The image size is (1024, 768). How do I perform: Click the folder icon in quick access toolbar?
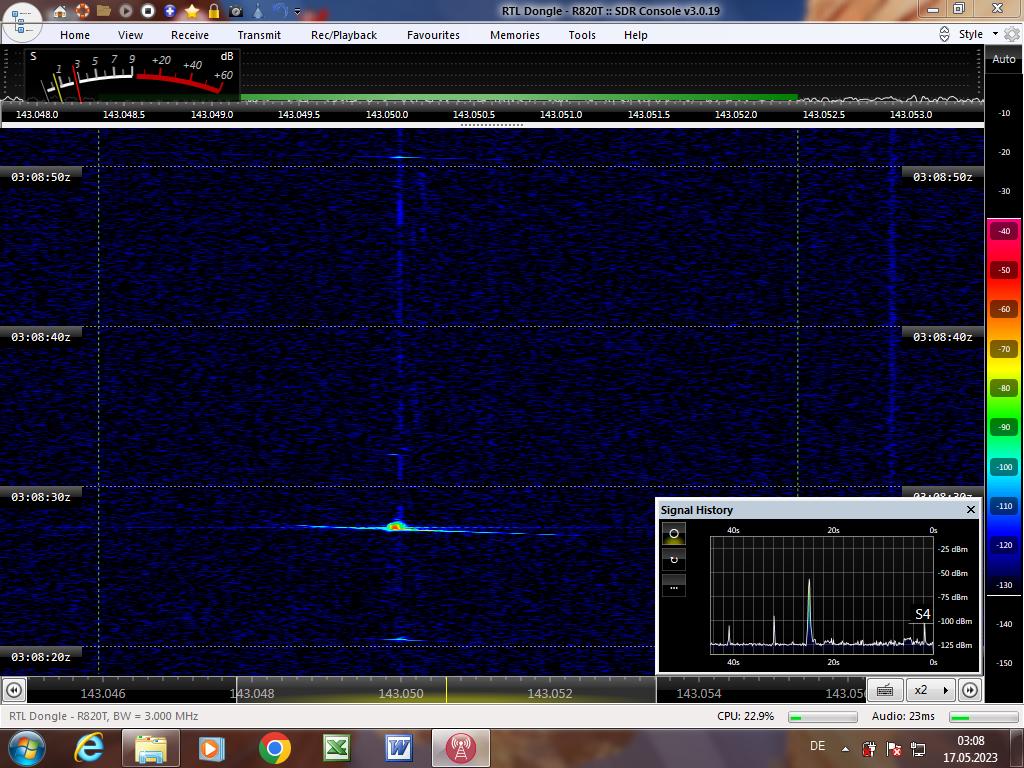(x=104, y=11)
